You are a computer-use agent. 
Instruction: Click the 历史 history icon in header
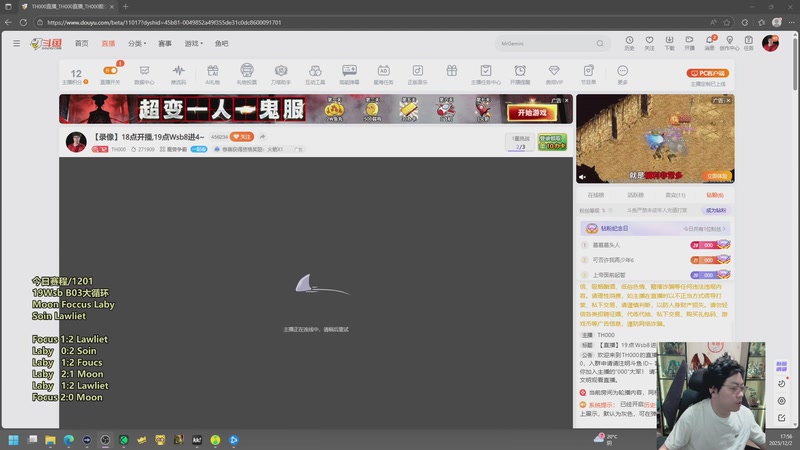629,43
